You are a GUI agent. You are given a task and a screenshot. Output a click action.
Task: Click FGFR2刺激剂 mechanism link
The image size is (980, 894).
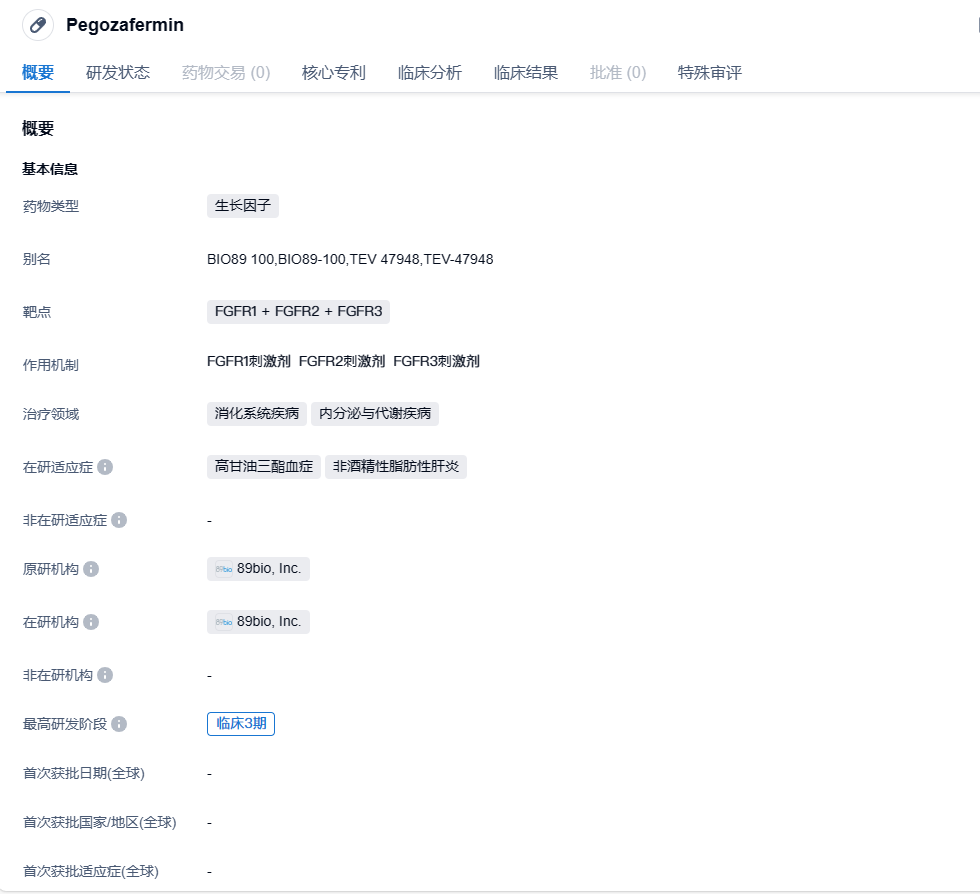coord(341,361)
